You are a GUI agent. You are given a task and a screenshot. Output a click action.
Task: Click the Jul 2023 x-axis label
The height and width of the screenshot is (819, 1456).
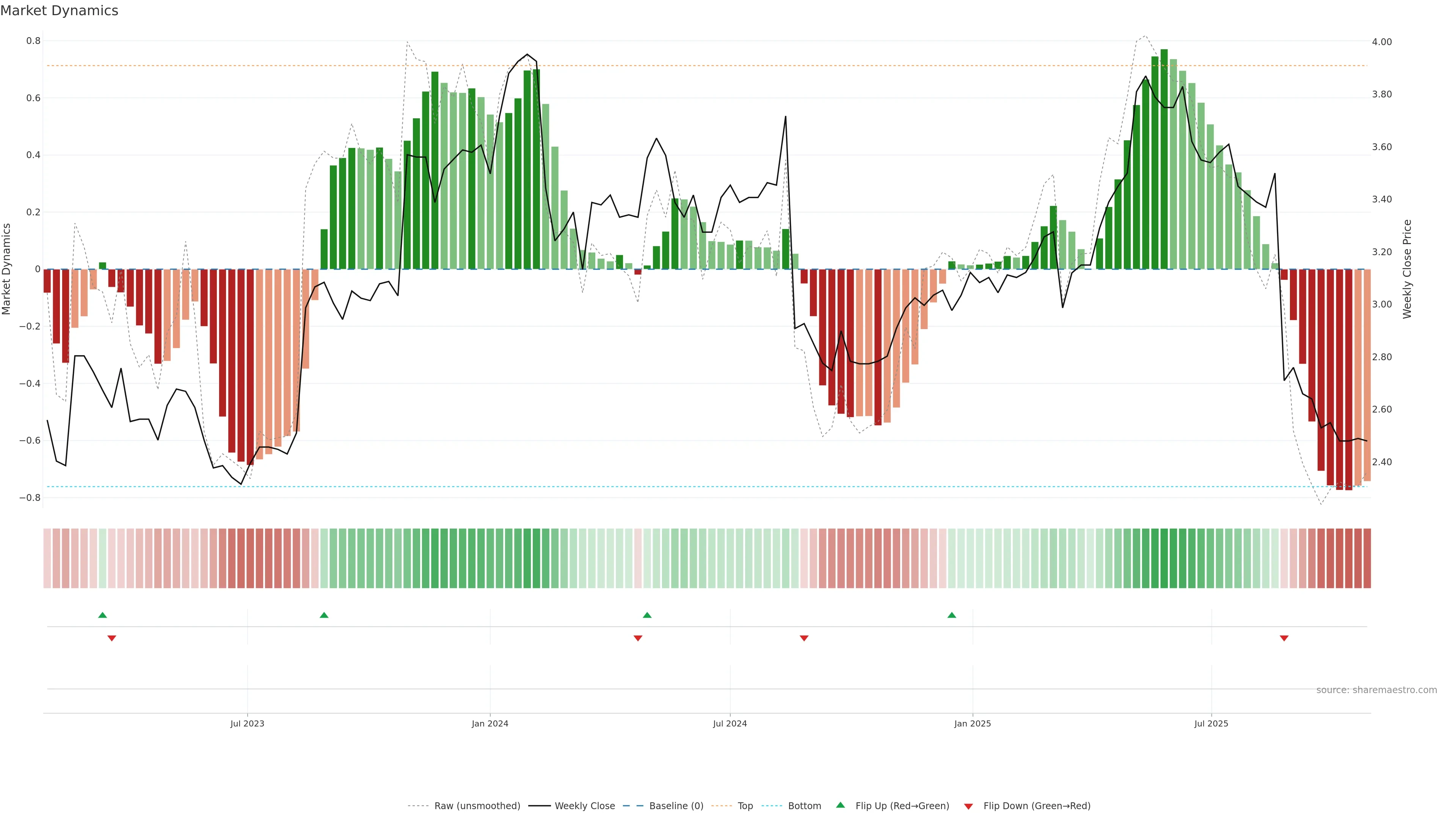tap(247, 723)
